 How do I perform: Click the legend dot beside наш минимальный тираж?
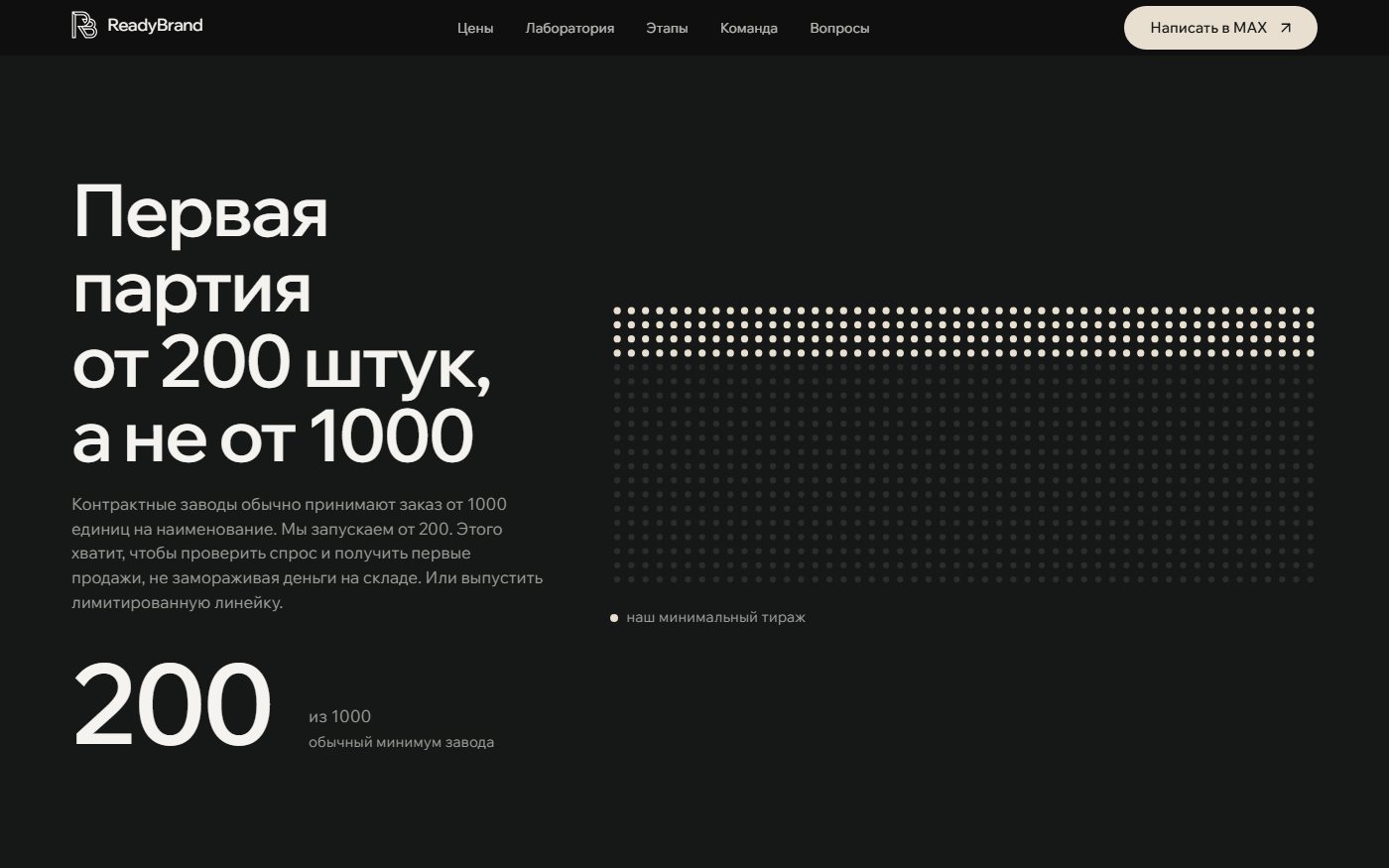(614, 618)
